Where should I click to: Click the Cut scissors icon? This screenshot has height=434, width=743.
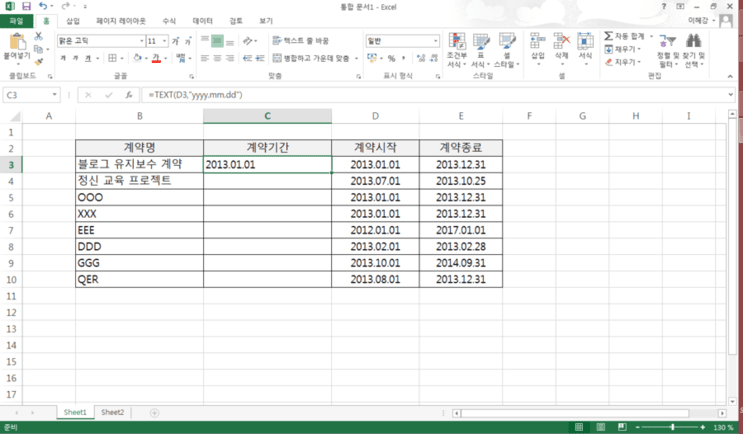click(x=39, y=36)
